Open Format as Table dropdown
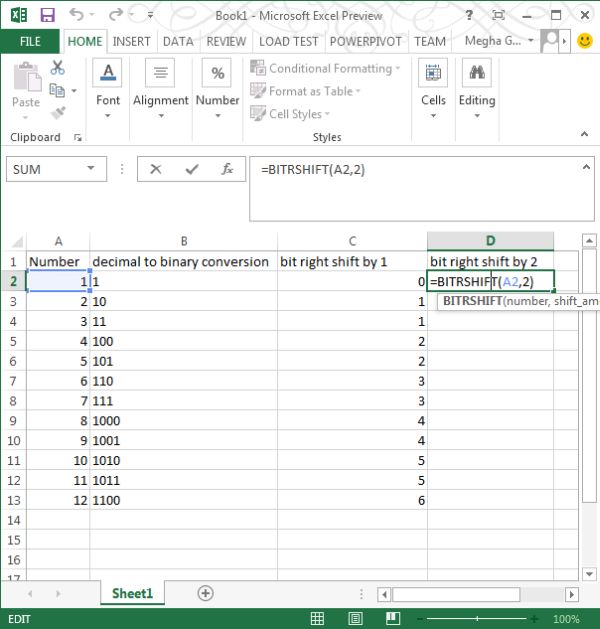Screen dimensions: 600x629 coord(305,91)
